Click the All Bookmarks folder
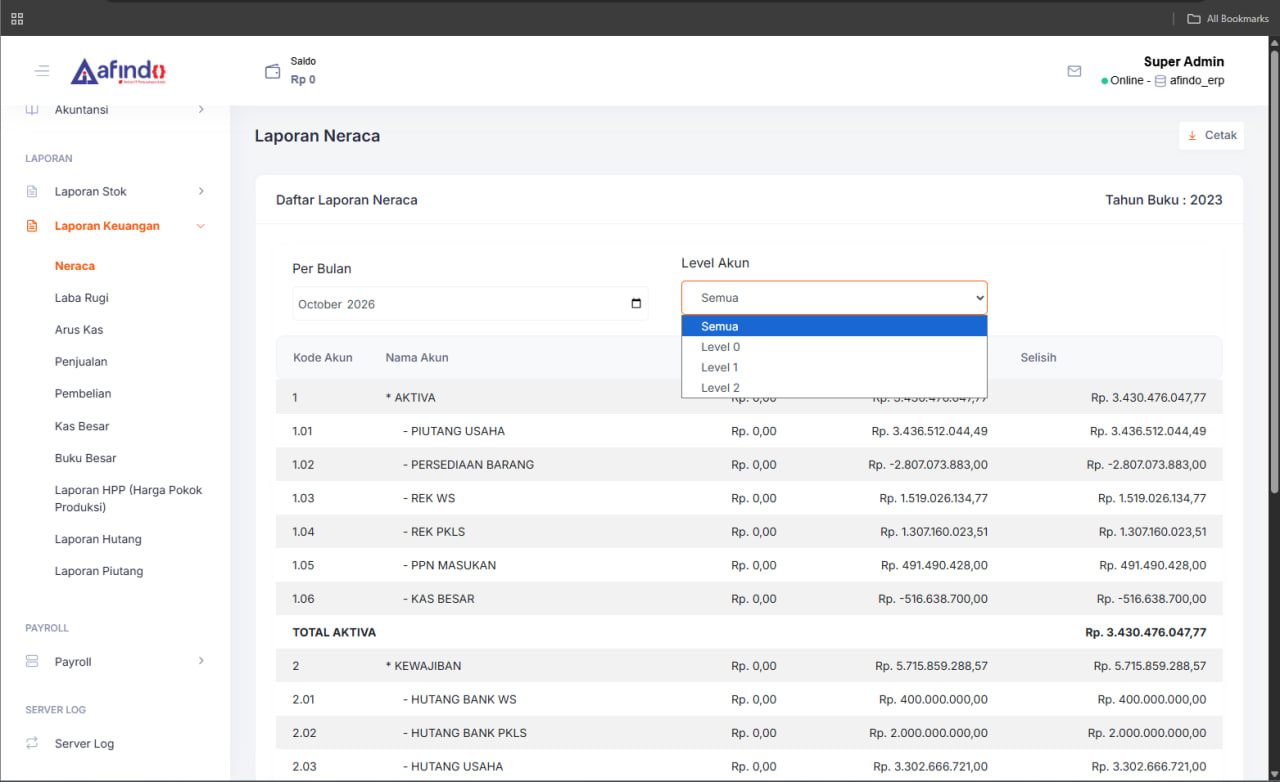 pyautogui.click(x=1227, y=18)
